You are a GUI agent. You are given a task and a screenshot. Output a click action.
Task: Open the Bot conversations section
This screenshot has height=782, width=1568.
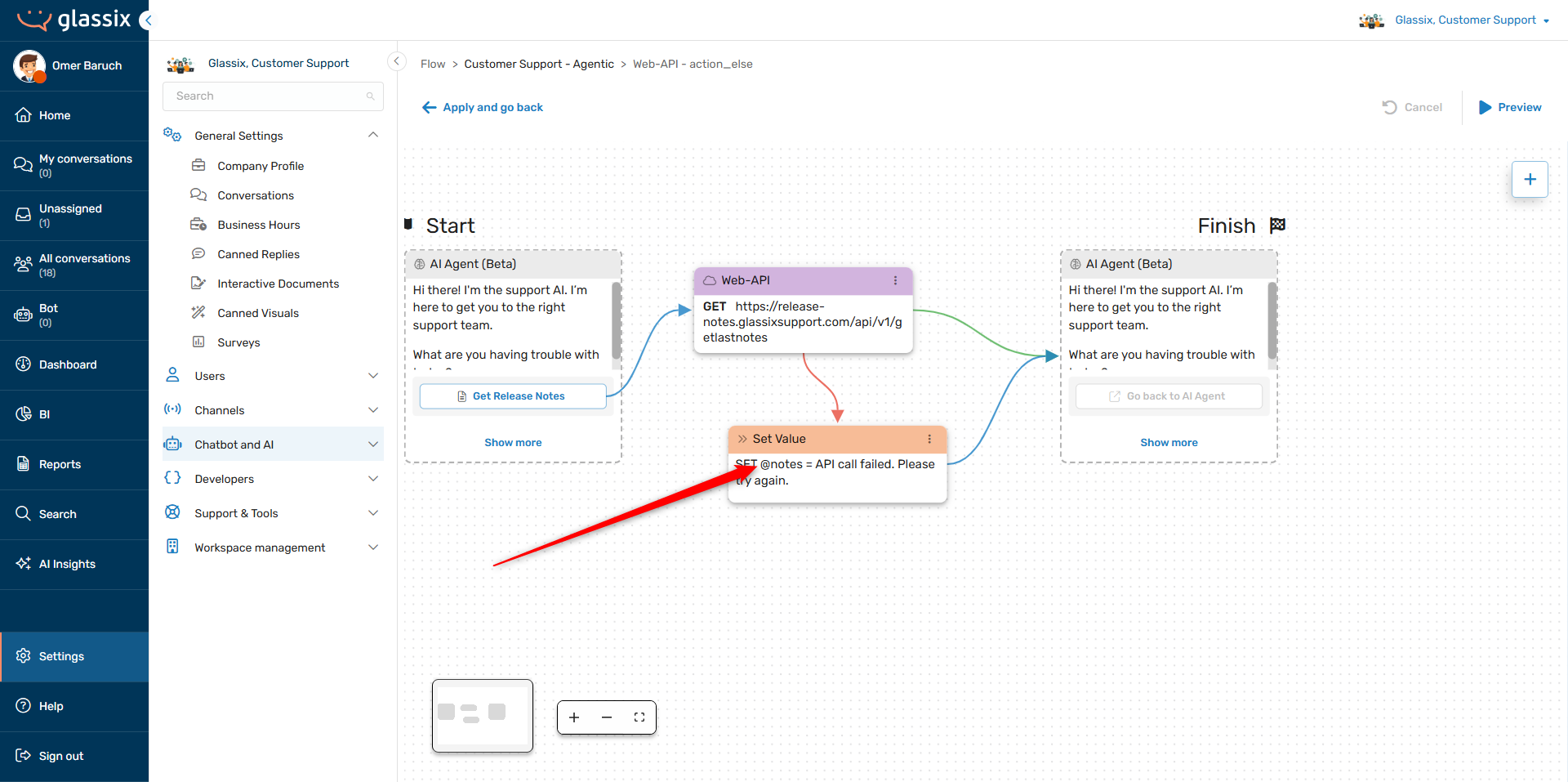(x=74, y=315)
